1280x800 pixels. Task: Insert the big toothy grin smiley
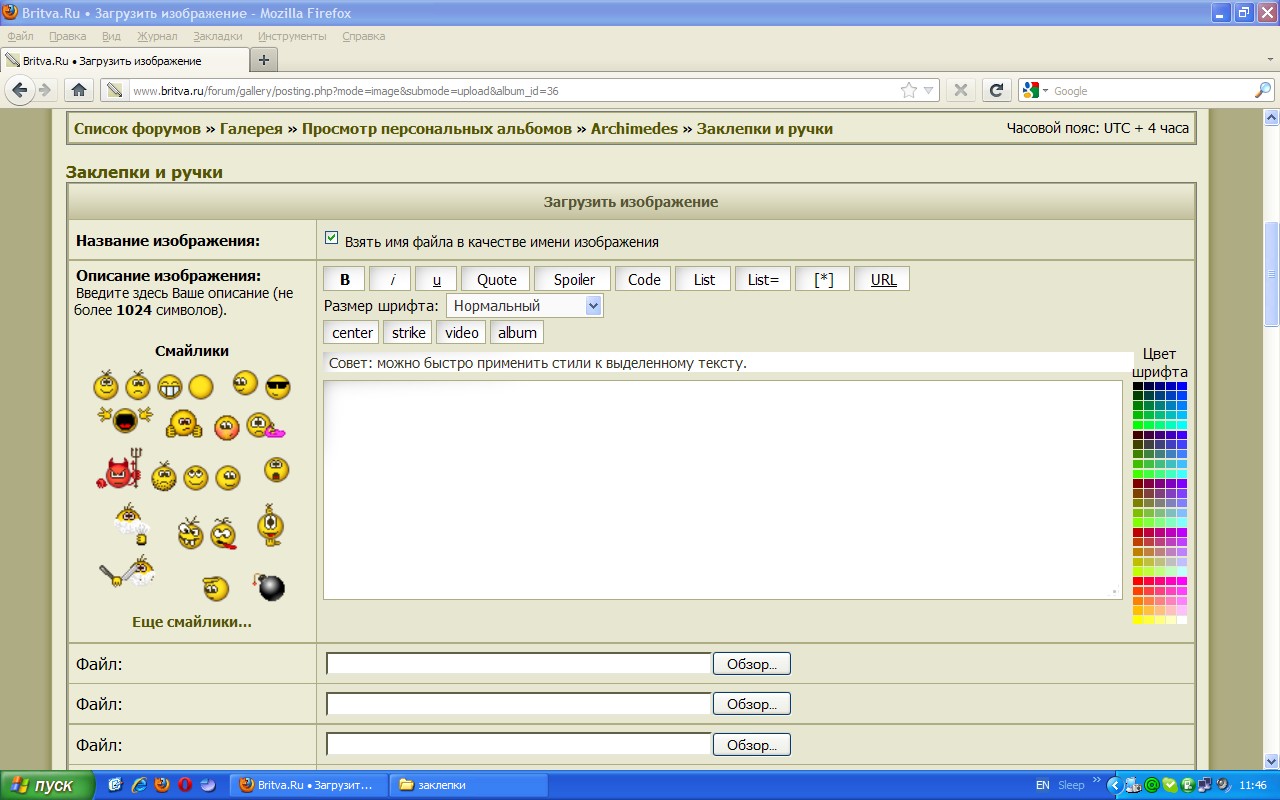[x=170, y=387]
